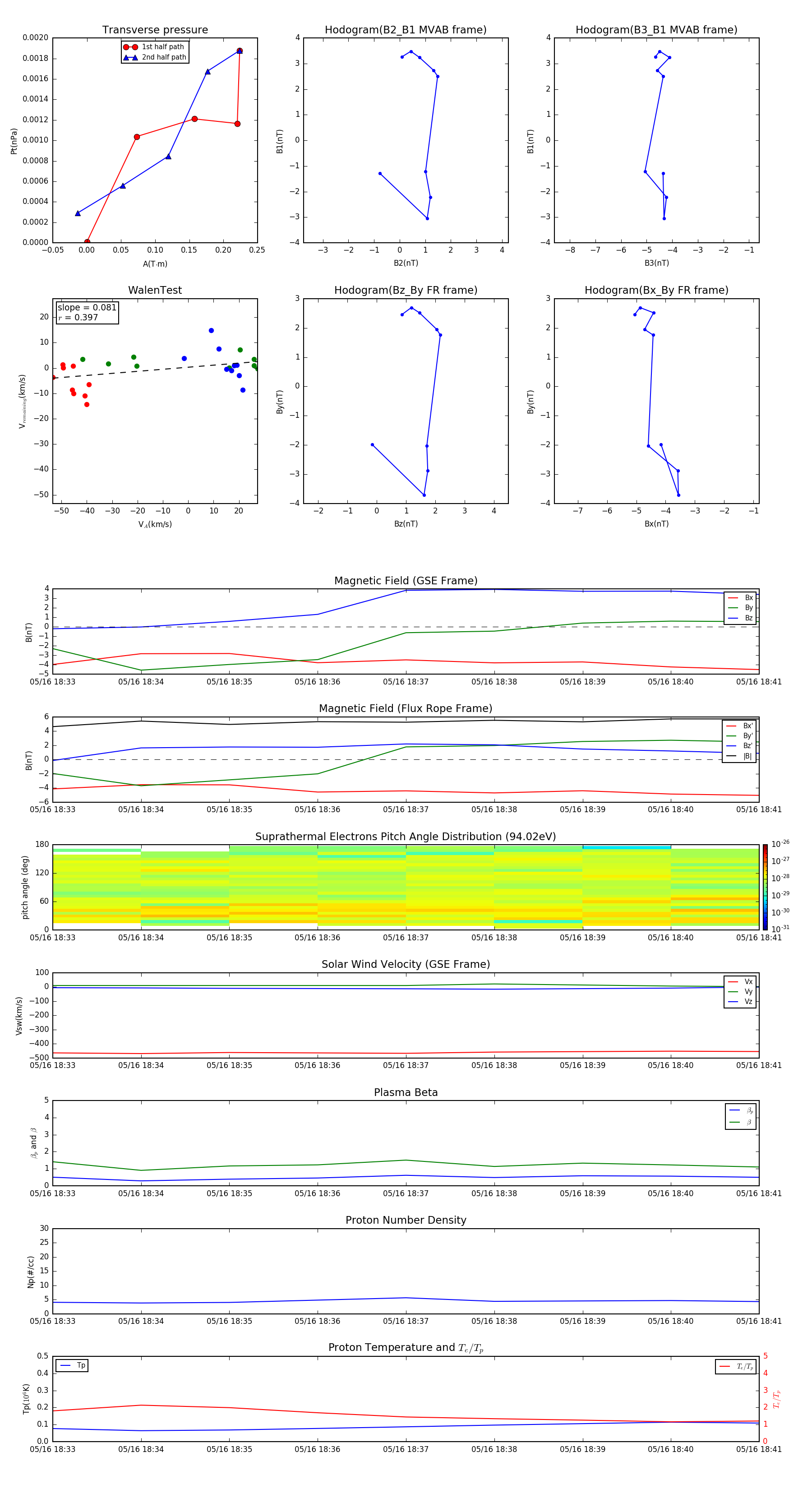
Task: Click the "Magnetic Field (Flux Rope Frame)" title
Action: click(406, 709)
